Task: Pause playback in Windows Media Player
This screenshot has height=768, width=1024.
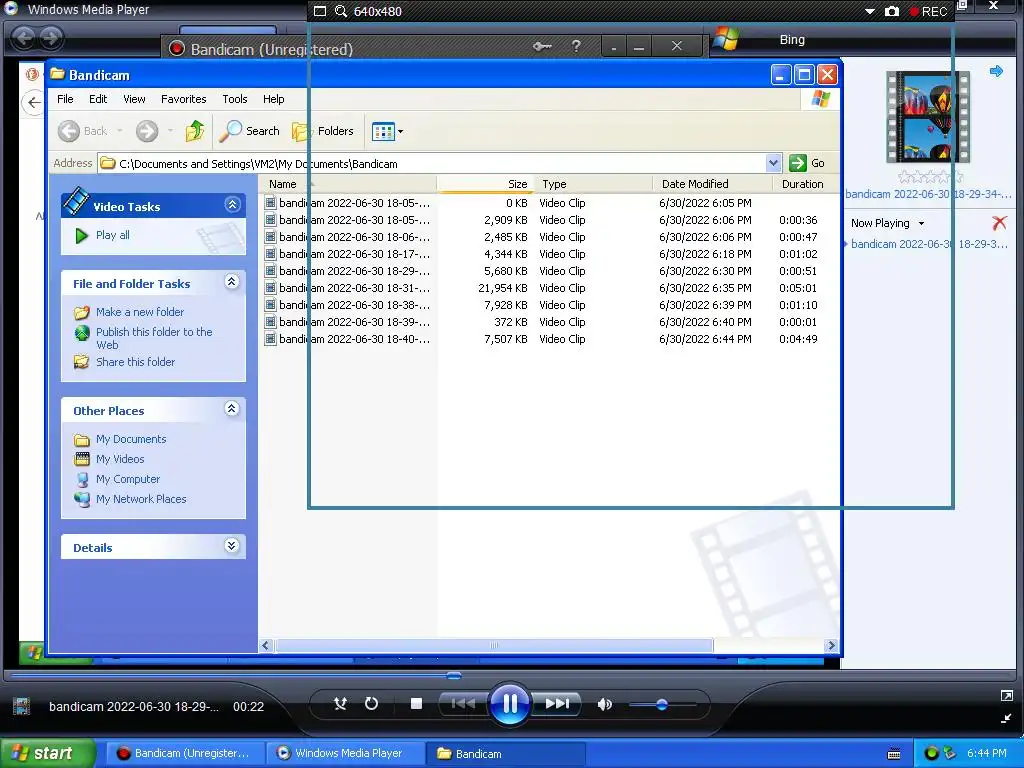Action: (x=509, y=704)
